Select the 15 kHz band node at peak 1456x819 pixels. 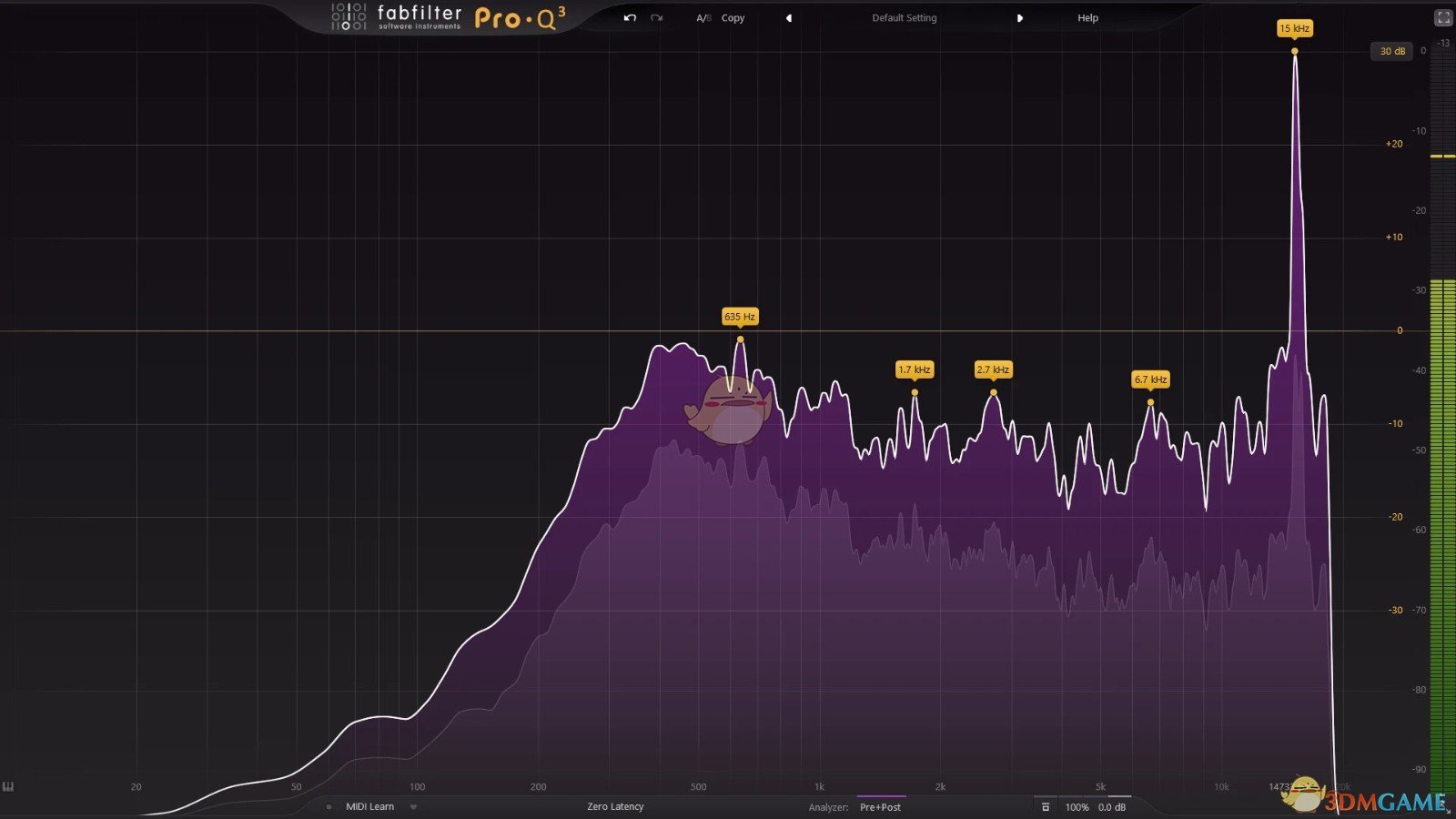(x=1295, y=51)
